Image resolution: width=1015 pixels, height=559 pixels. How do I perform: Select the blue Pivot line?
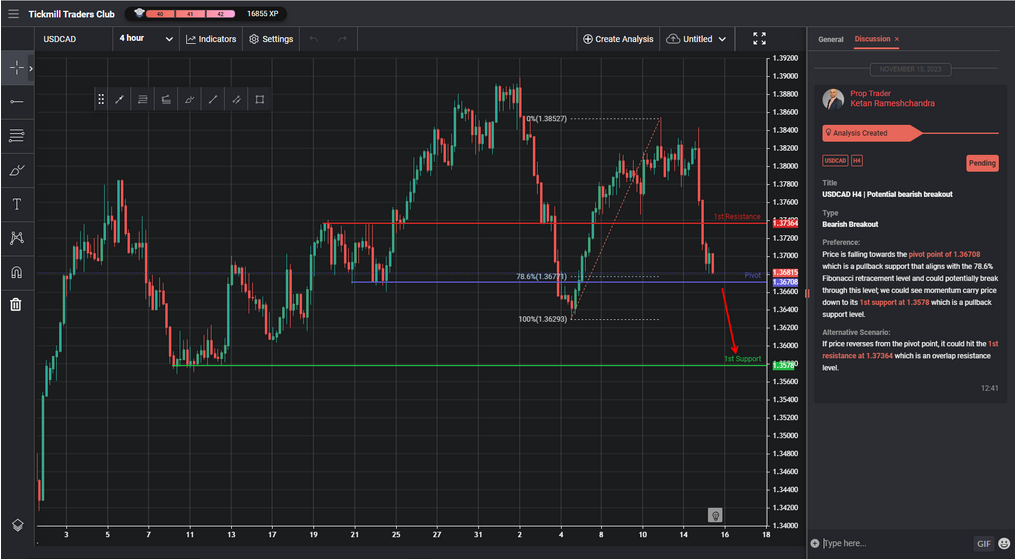pos(559,282)
